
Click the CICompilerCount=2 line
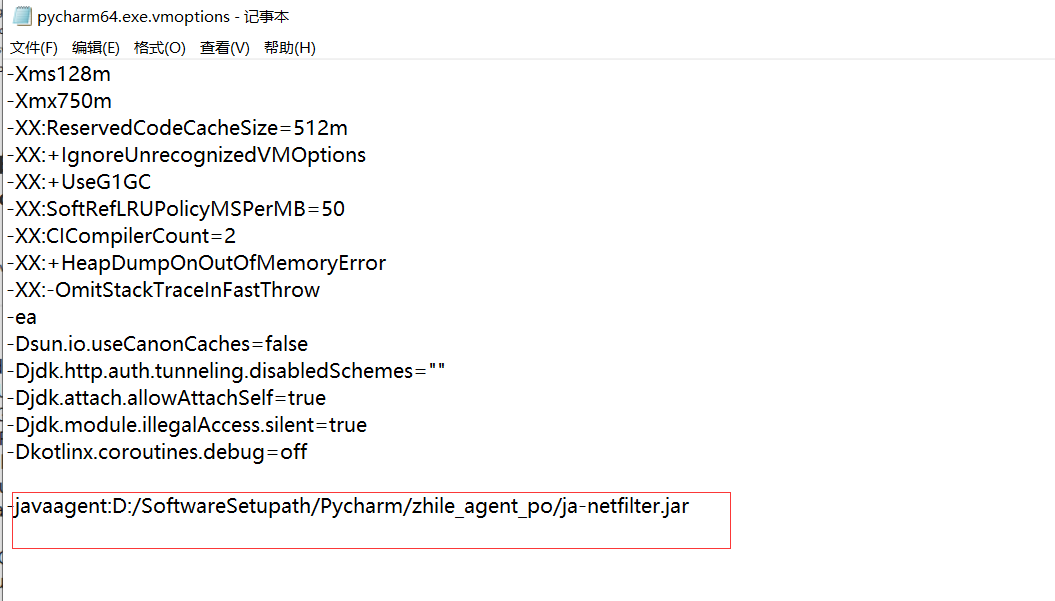point(122,236)
